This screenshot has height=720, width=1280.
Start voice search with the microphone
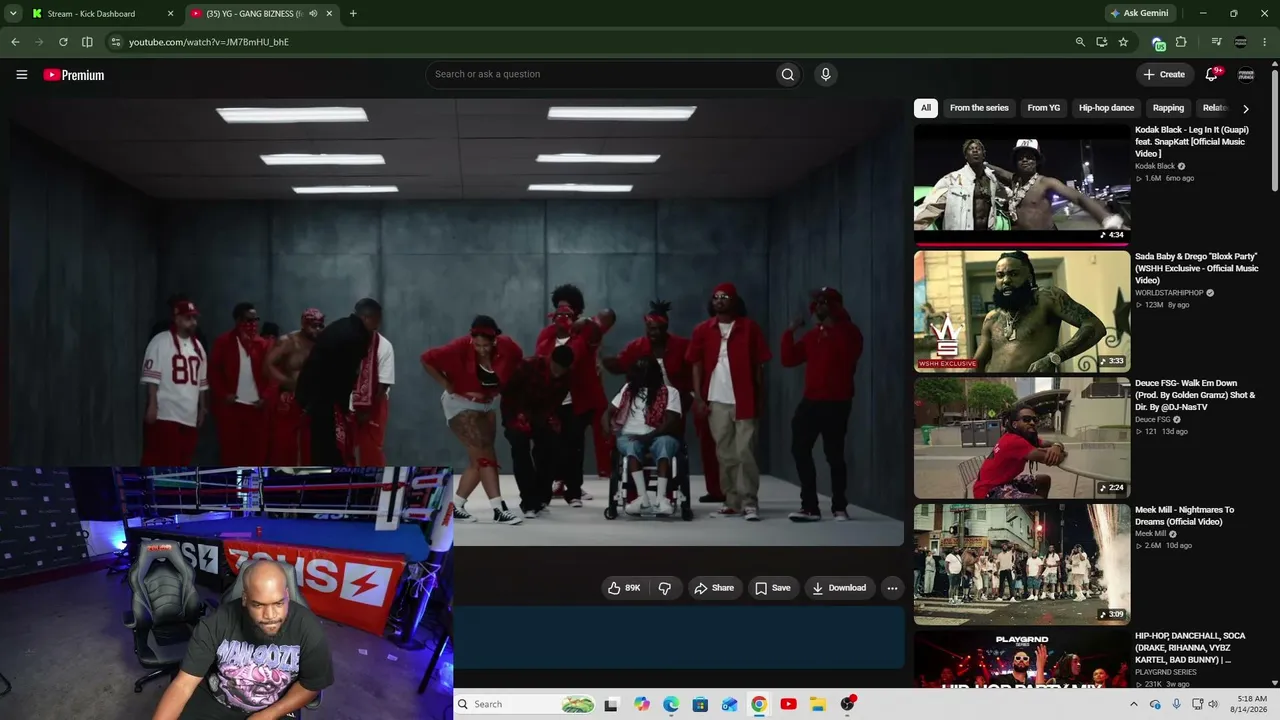(825, 74)
